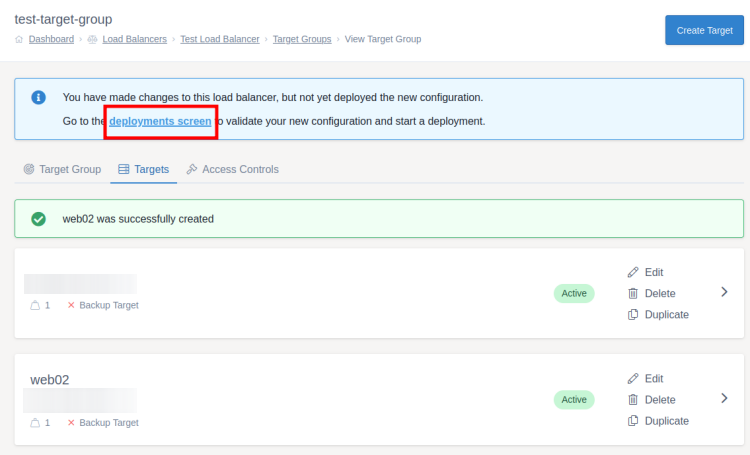Select the Targets tab
Screen dimensions: 750x455
tap(143, 169)
